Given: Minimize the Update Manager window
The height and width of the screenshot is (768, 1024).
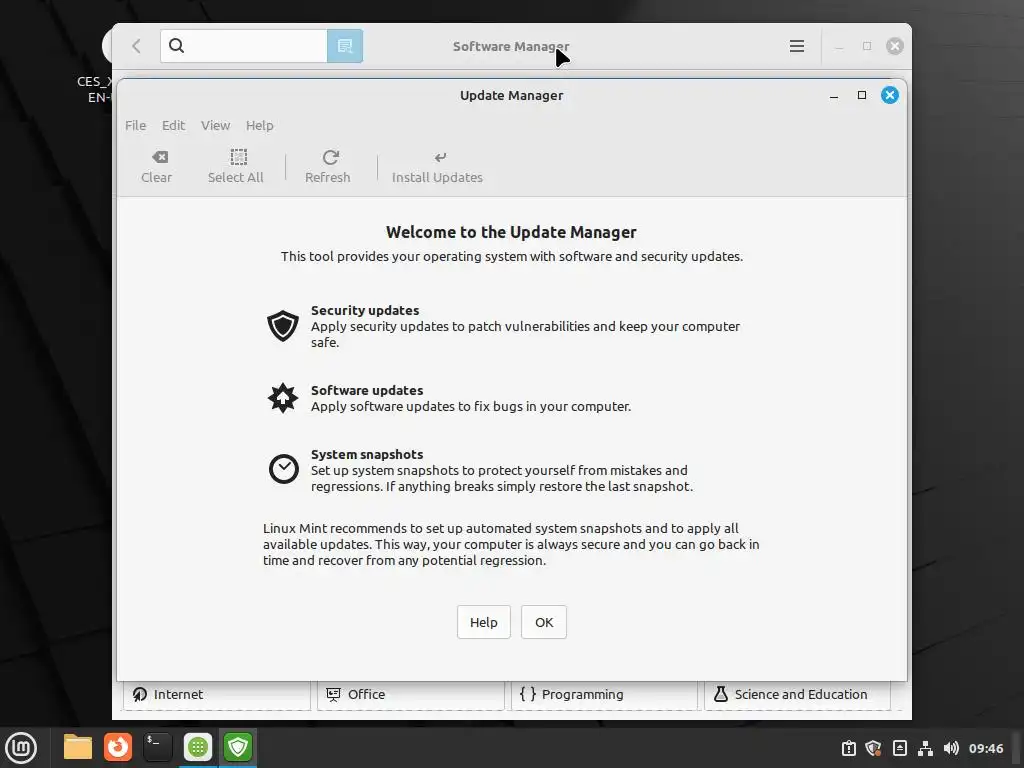Looking at the screenshot, I should pyautogui.click(x=834, y=95).
